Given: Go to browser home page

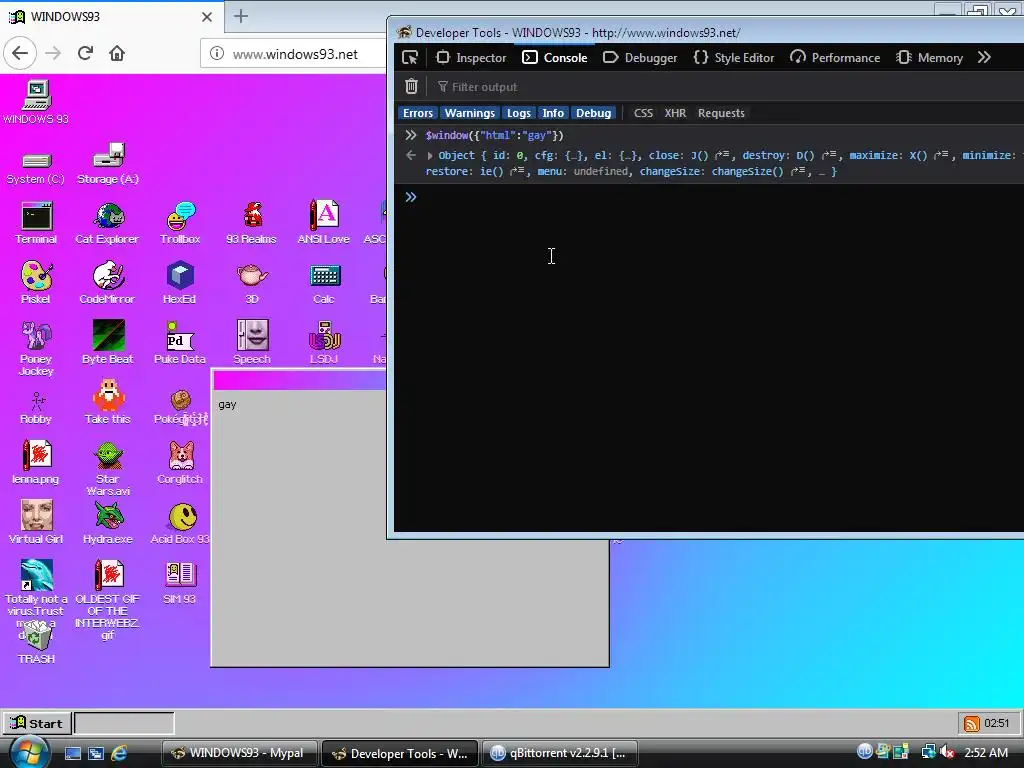Looking at the screenshot, I should pos(117,53).
